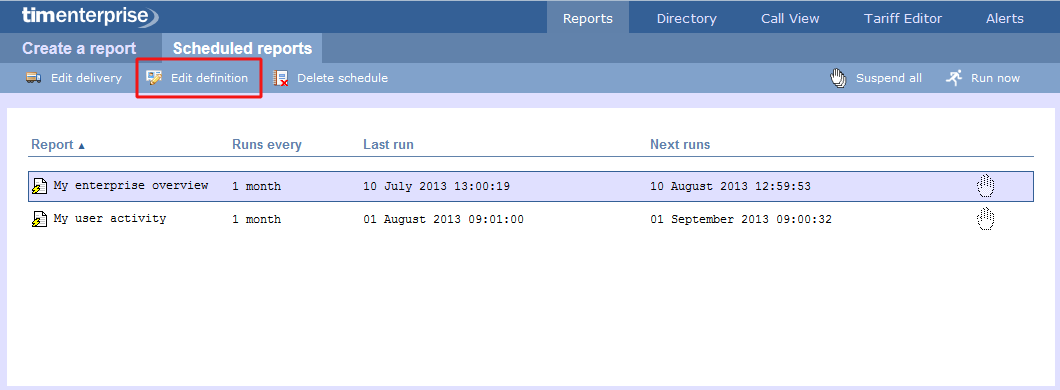
Task: Click My enterprise overview report icon
Action: (40, 186)
